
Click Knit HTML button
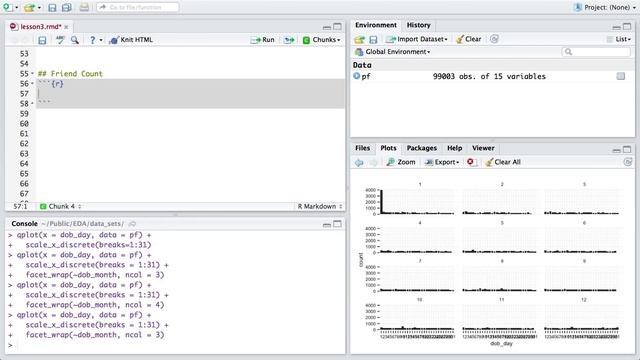click(131, 40)
